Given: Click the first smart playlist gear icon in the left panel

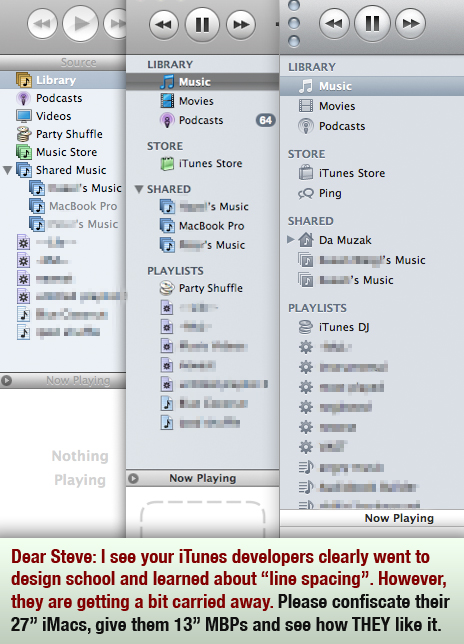Looking at the screenshot, I should tap(23, 243).
